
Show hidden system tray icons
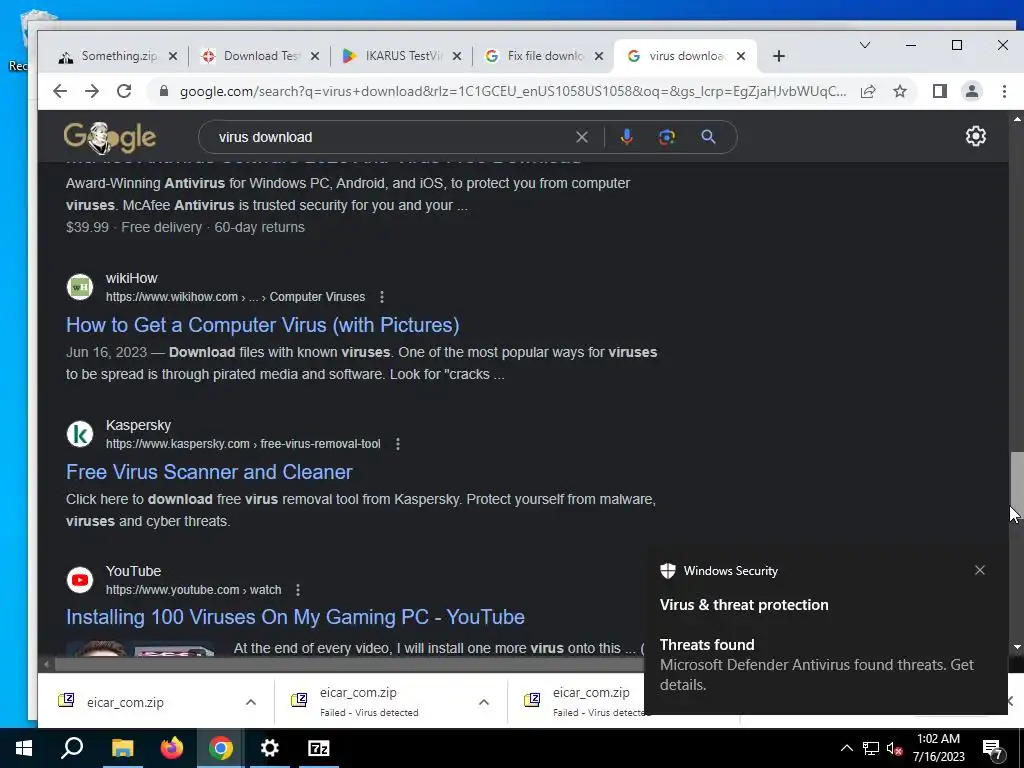pos(846,748)
